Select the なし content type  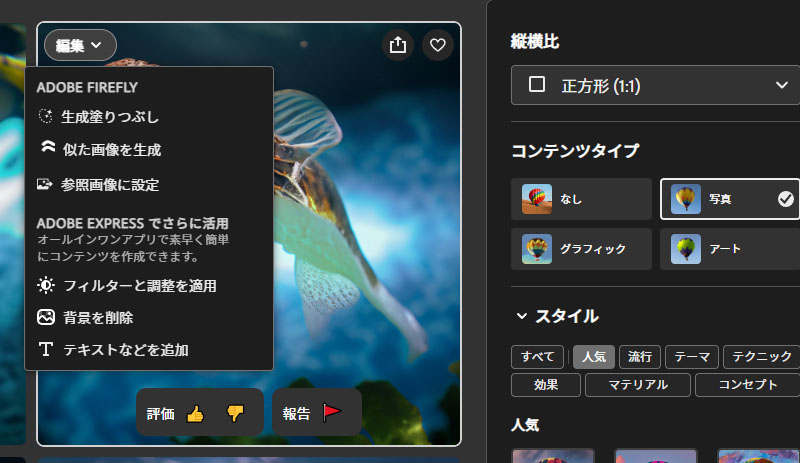(581, 199)
